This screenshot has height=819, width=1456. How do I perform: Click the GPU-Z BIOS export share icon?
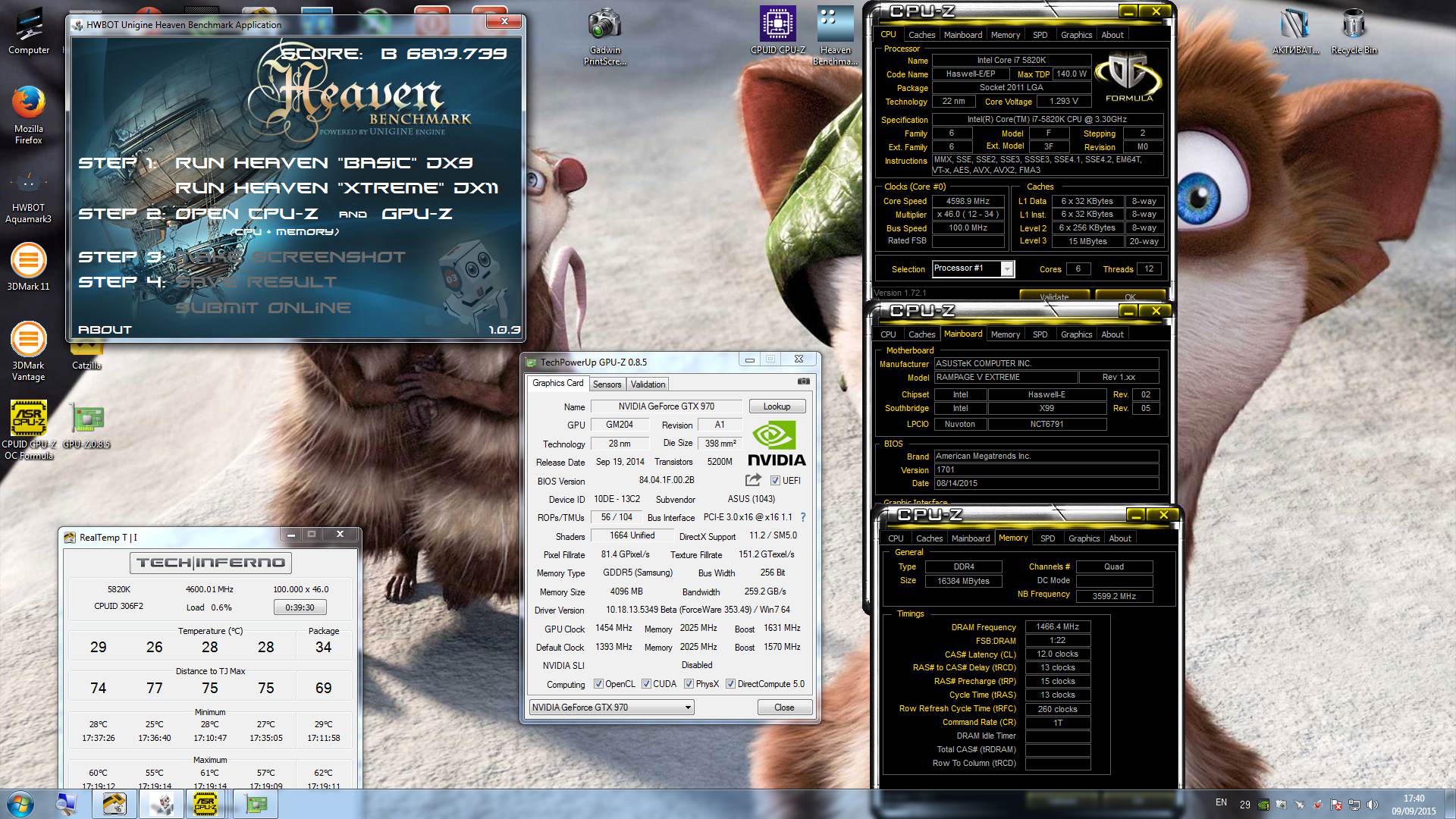(x=753, y=480)
